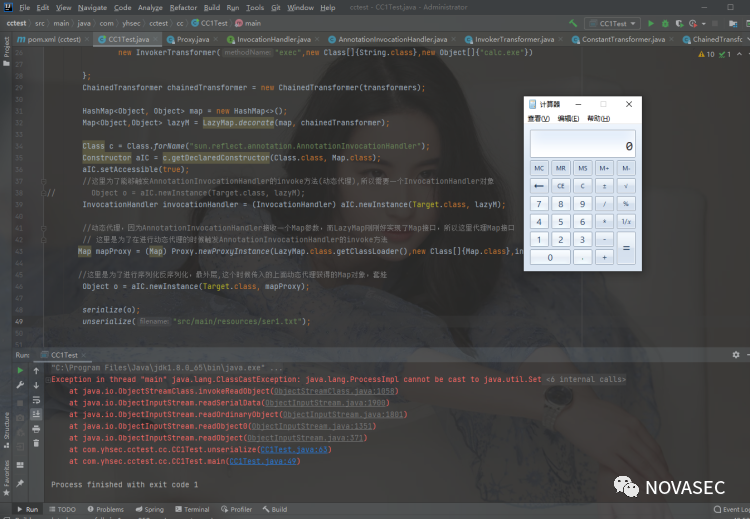Screen dimensions: 750x519
Task: Open the Structure side tool window
Action: pyautogui.click(x=6, y=430)
